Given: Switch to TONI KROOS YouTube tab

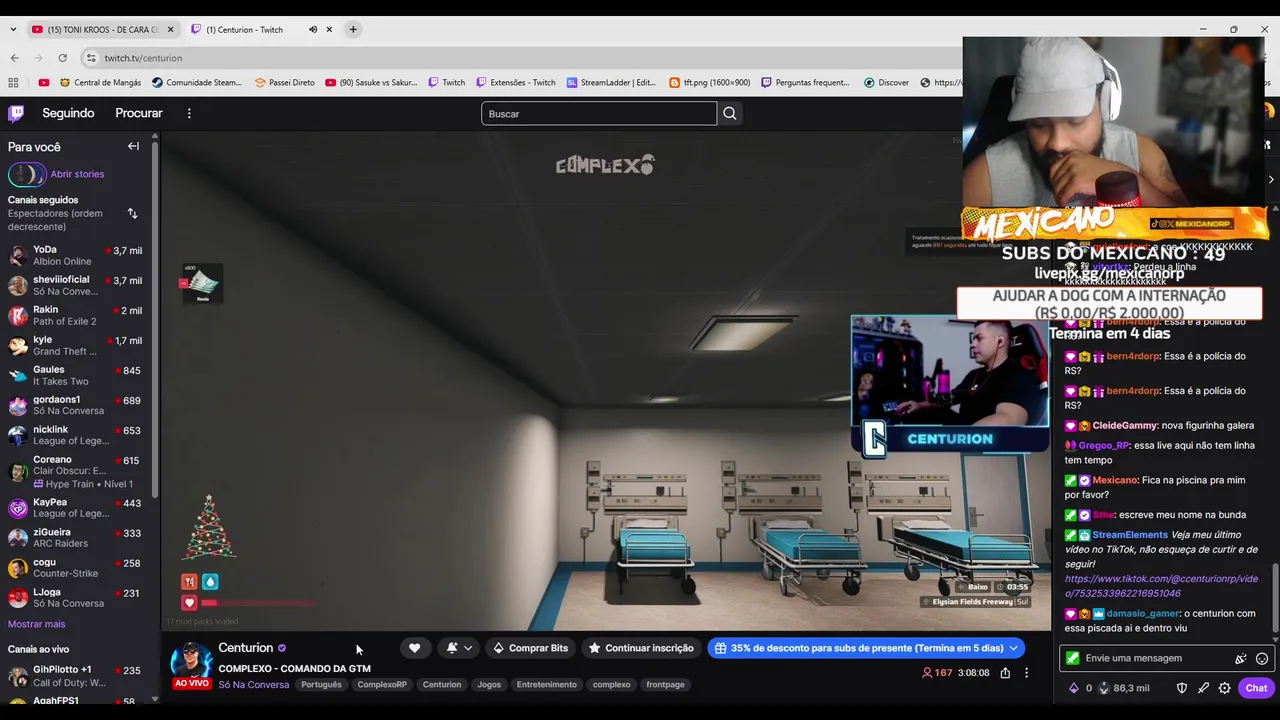Looking at the screenshot, I should [x=103, y=29].
